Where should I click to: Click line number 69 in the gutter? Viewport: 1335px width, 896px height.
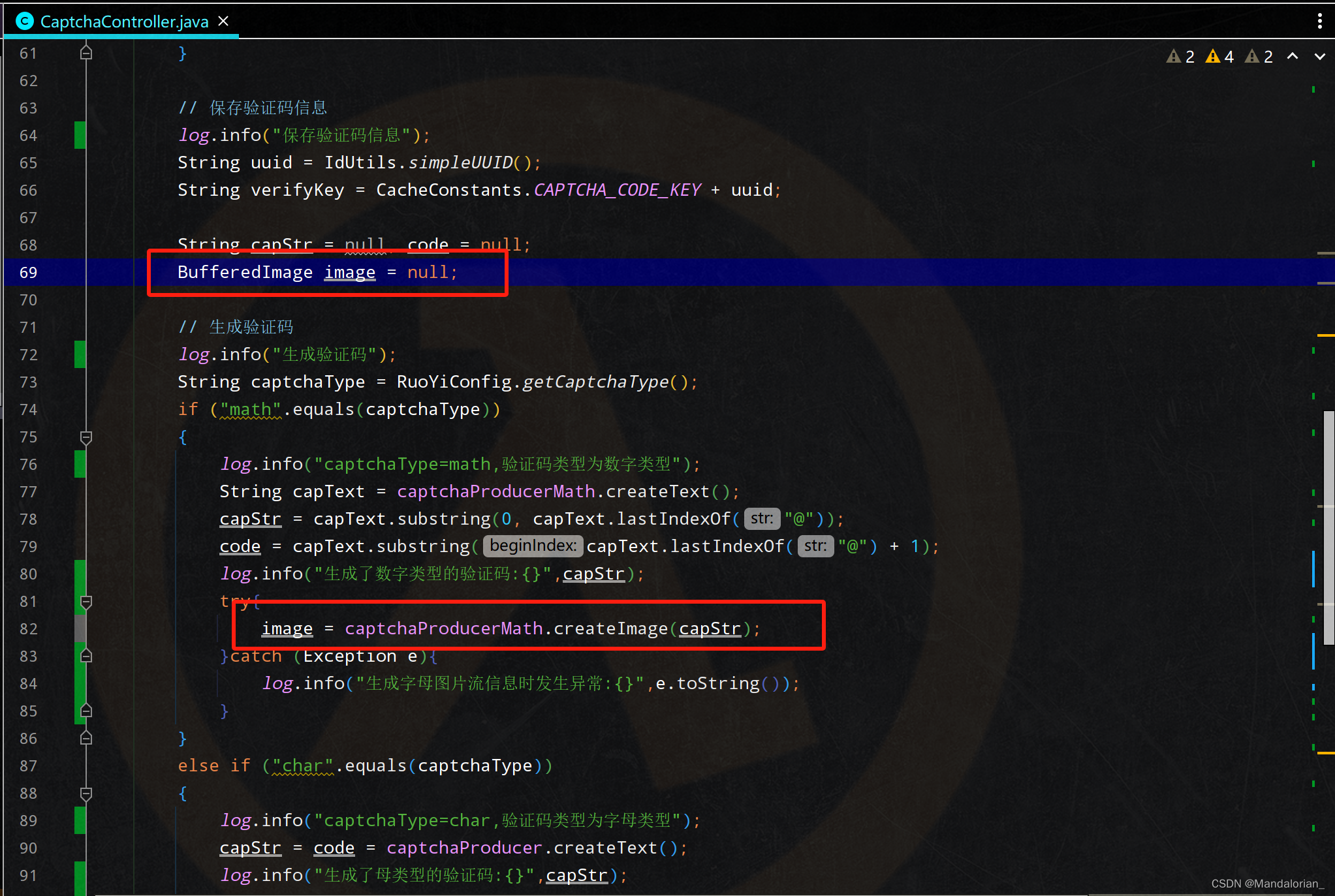point(28,273)
